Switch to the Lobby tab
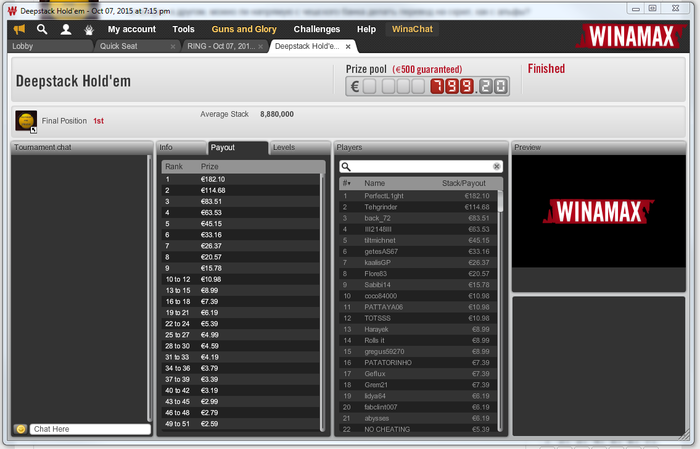The image size is (700, 449). 50,46
